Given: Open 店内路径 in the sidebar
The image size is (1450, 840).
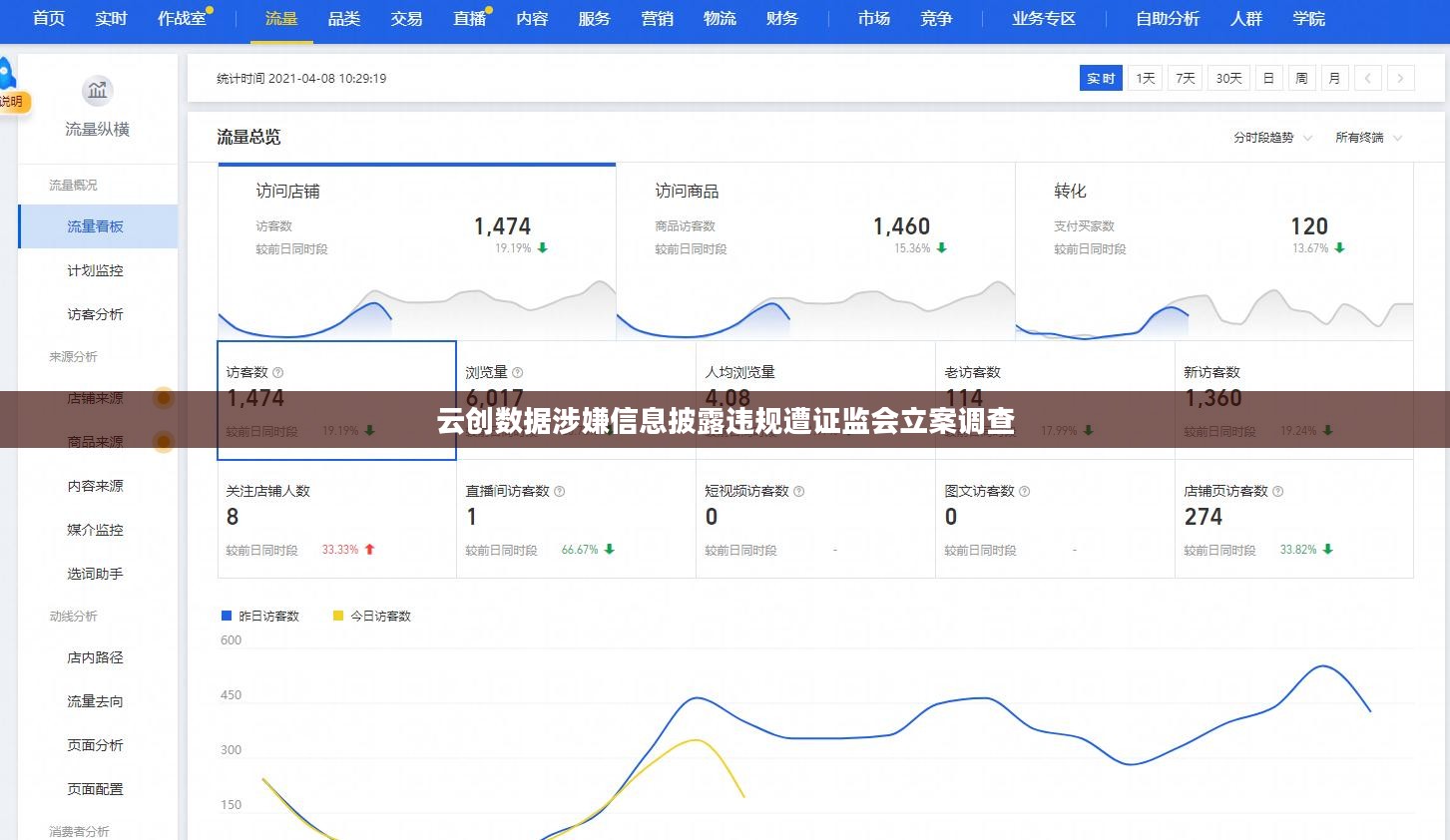Looking at the screenshot, I should point(98,657).
